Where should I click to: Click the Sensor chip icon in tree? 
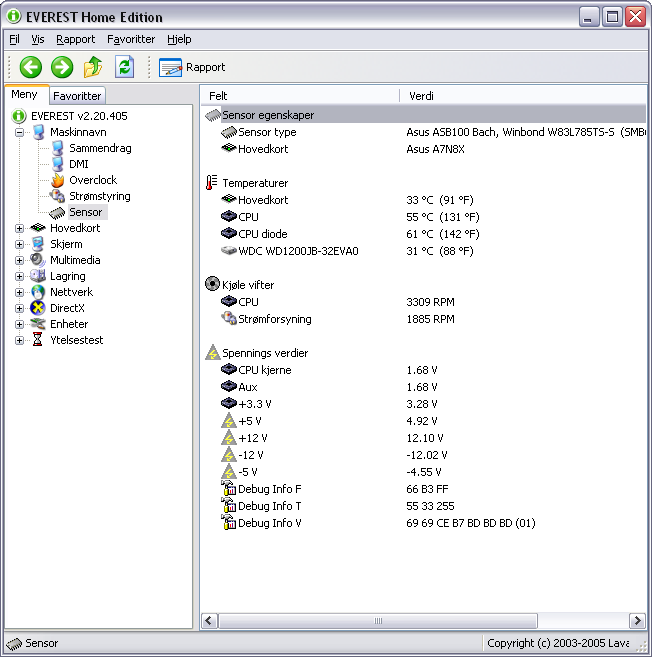point(57,213)
